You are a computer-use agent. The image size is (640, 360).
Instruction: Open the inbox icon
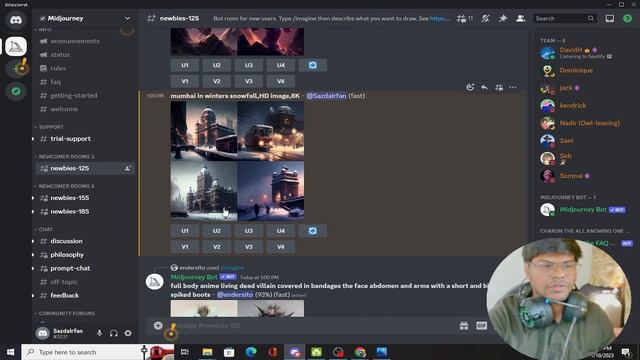pos(609,18)
